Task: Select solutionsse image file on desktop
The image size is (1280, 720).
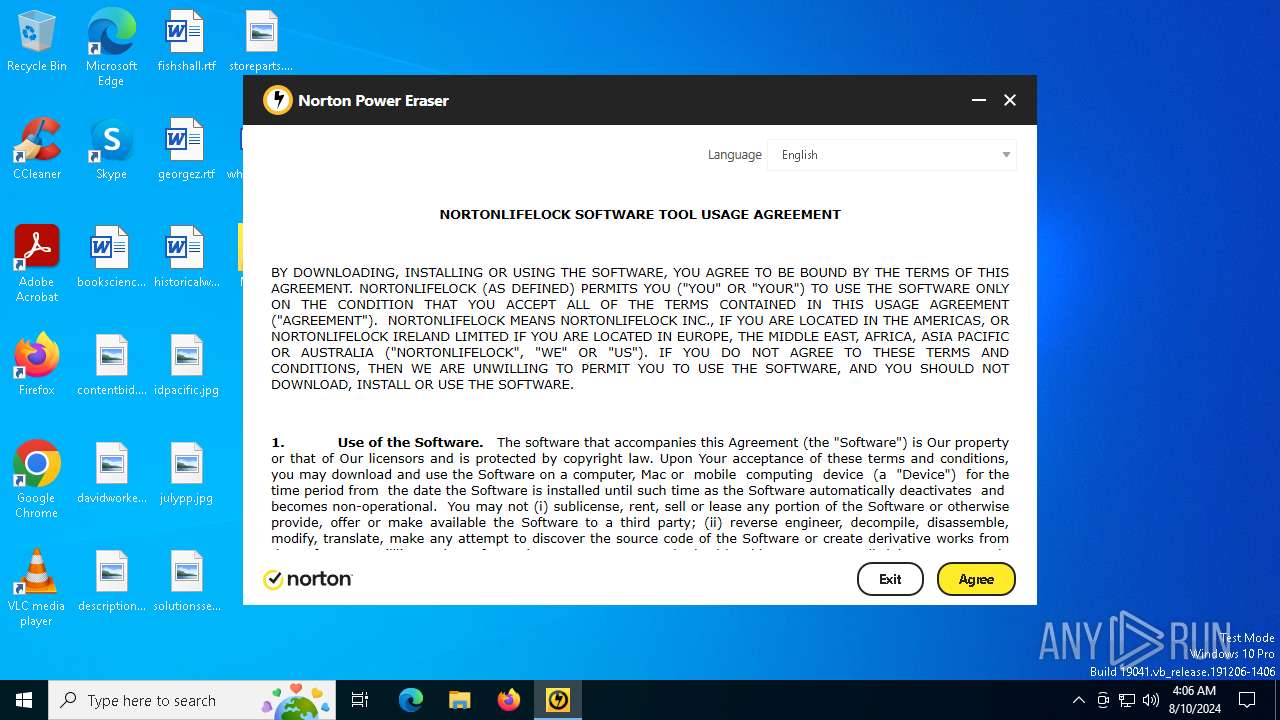Action: [186, 582]
